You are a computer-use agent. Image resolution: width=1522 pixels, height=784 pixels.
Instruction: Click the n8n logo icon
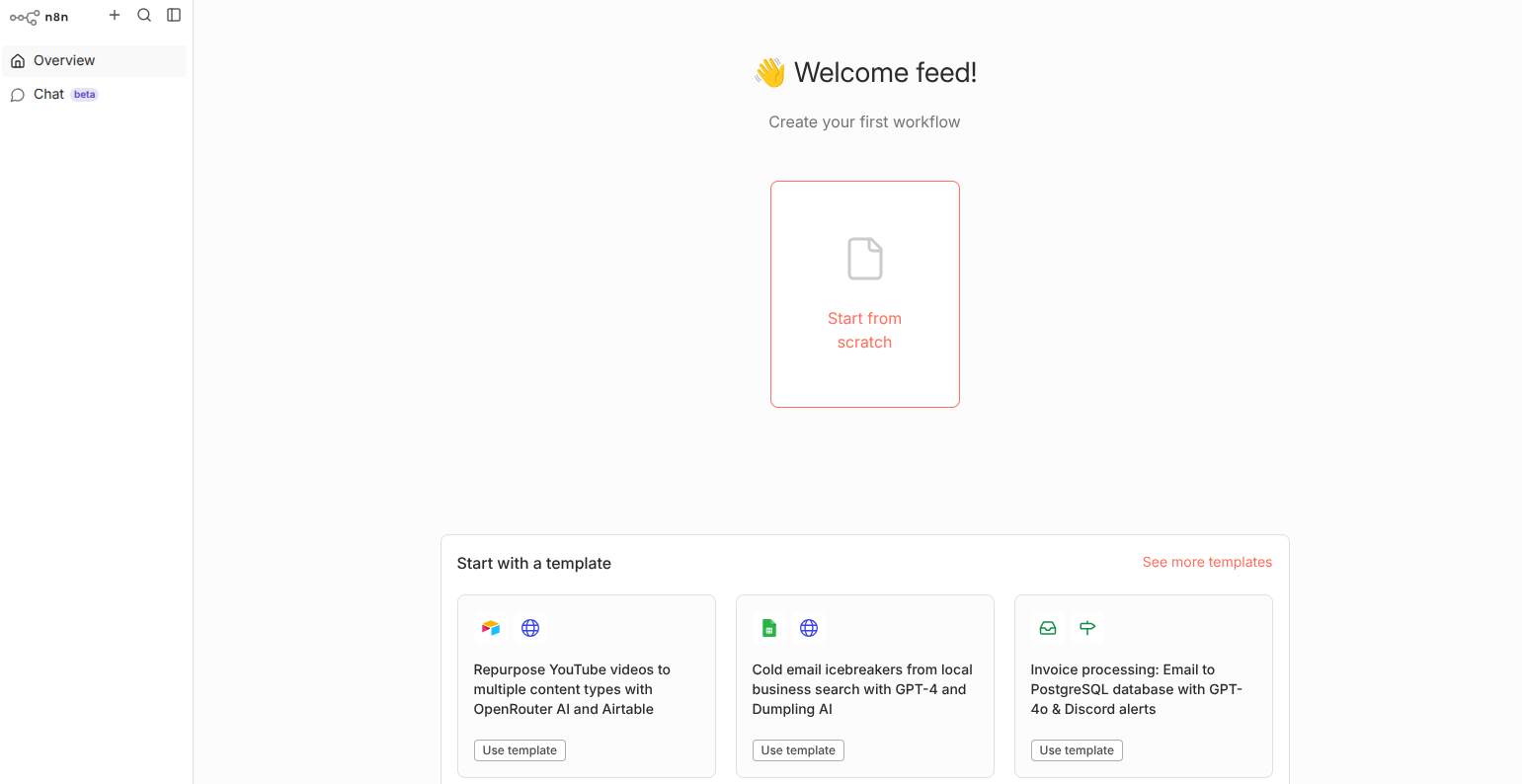tap(25, 17)
